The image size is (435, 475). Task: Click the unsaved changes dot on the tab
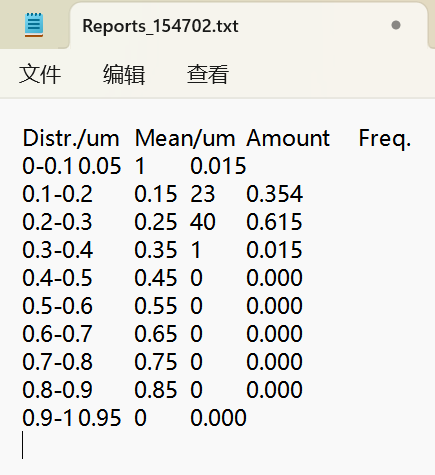click(396, 25)
